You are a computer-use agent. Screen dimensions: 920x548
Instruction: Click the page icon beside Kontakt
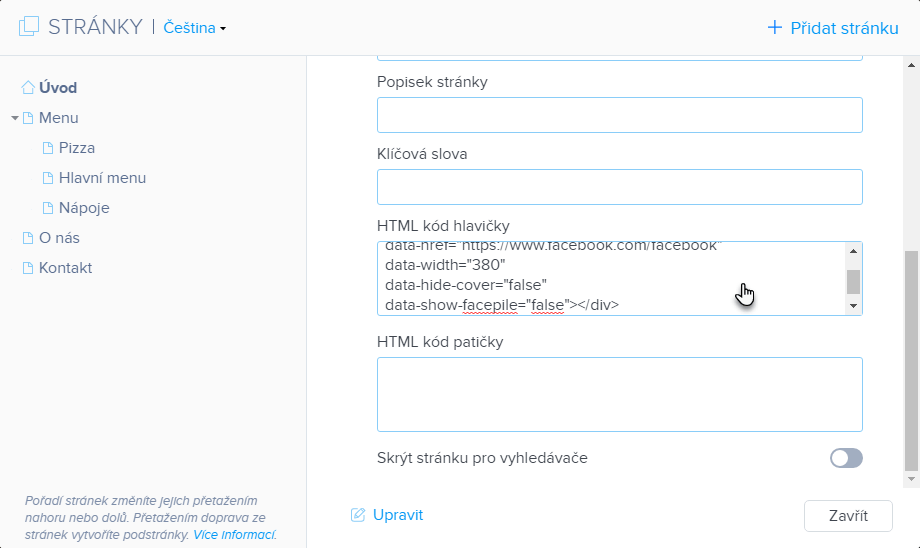(28, 268)
